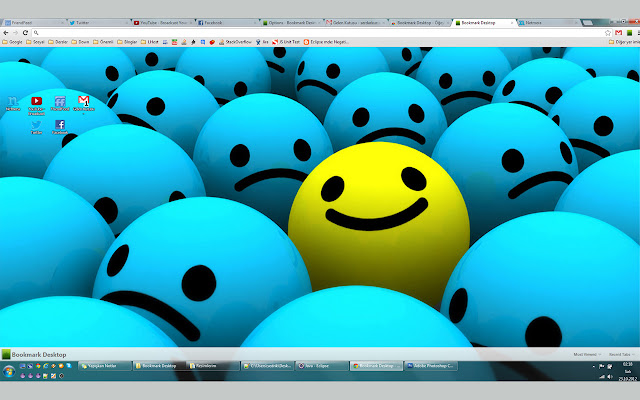Bookmark this page with the star icon

[x=608, y=33]
